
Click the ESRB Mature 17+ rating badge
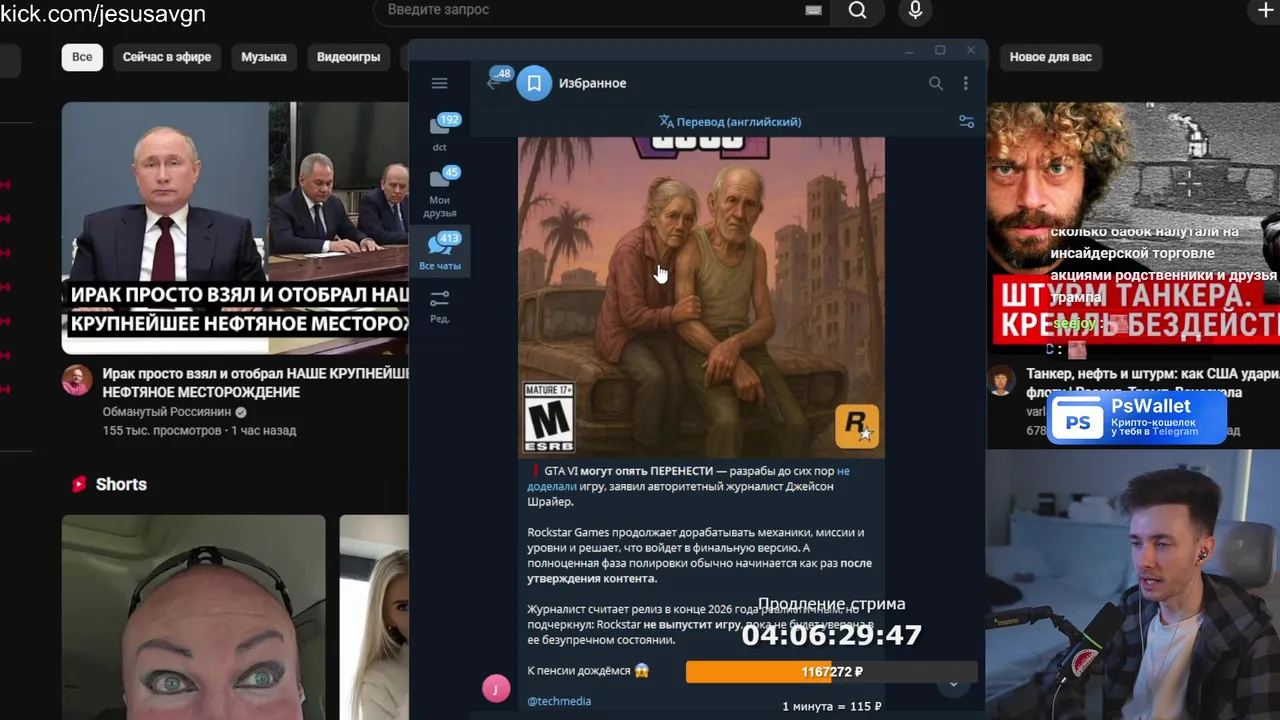(x=549, y=417)
